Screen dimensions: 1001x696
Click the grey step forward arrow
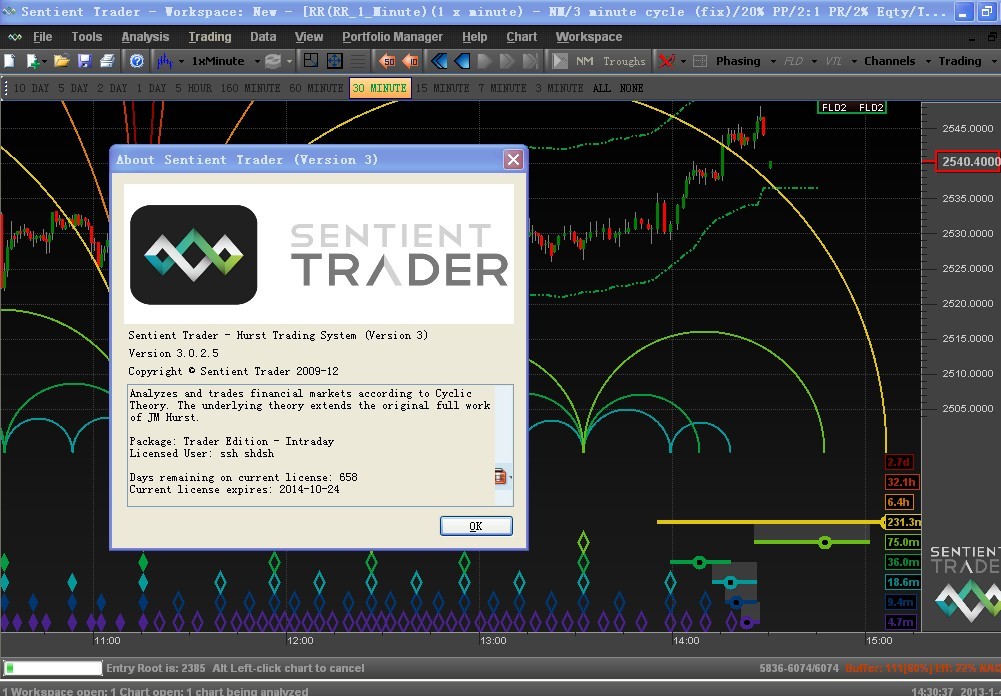click(485, 61)
